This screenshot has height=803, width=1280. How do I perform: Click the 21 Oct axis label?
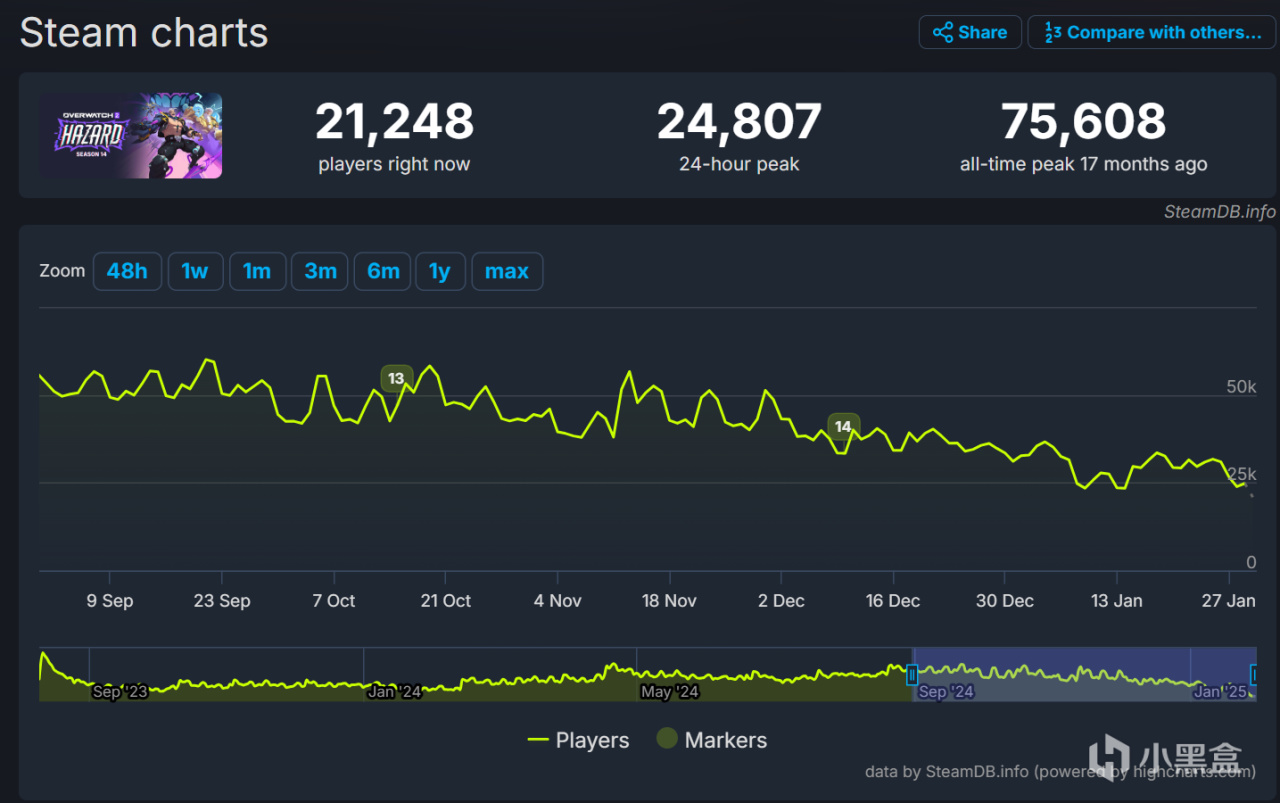coord(446,601)
